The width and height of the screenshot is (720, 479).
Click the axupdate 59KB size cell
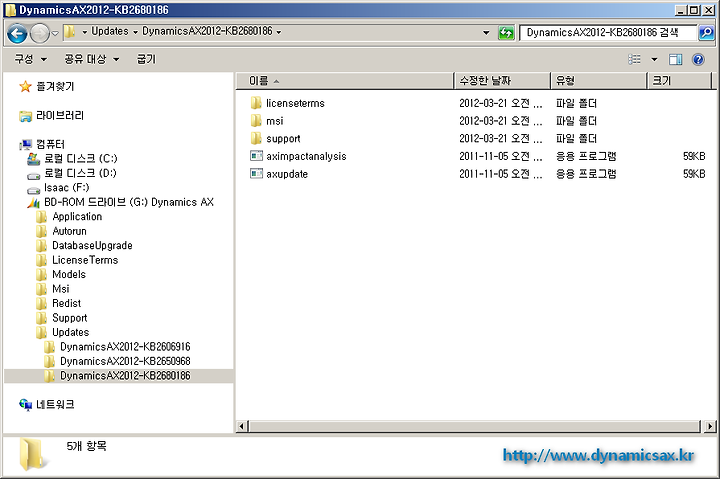tap(694, 174)
